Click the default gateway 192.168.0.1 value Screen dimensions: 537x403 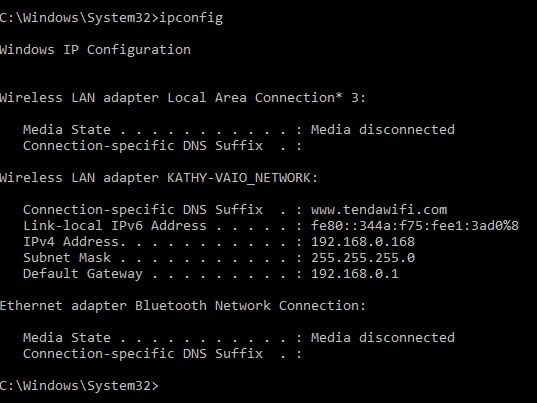tap(355, 274)
